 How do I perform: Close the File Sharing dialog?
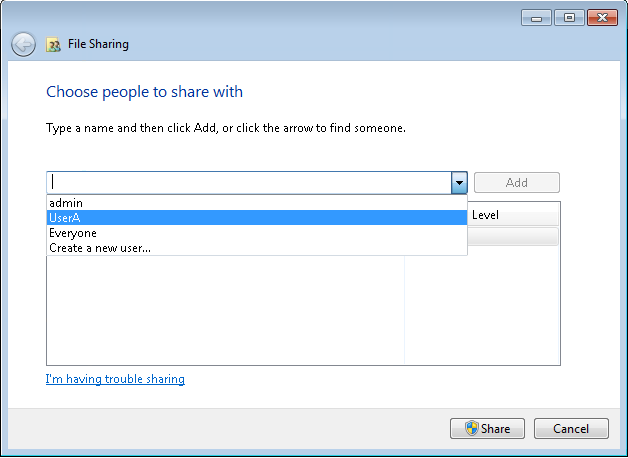[602, 18]
